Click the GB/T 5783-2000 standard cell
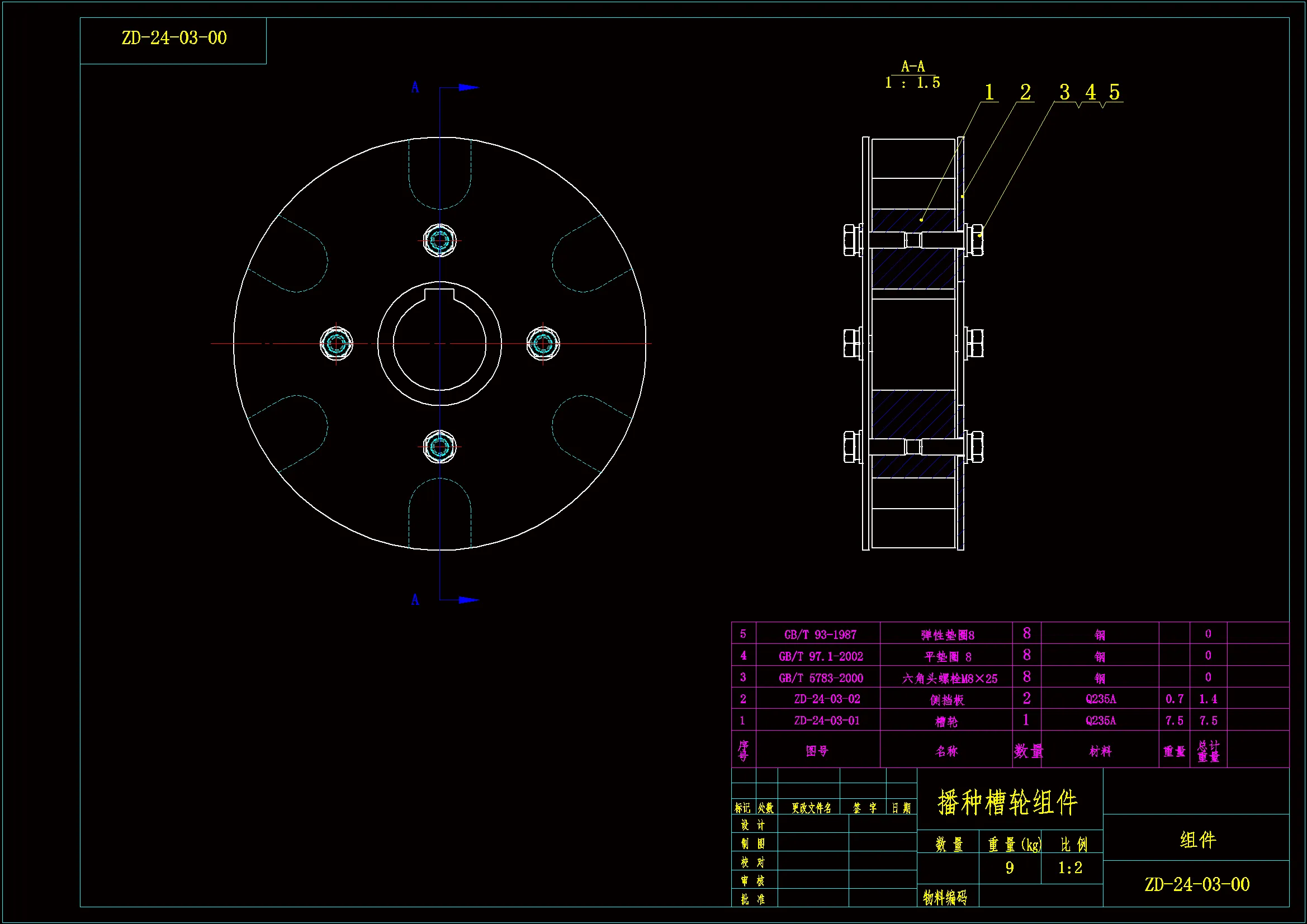The height and width of the screenshot is (924, 1307). pos(820,678)
